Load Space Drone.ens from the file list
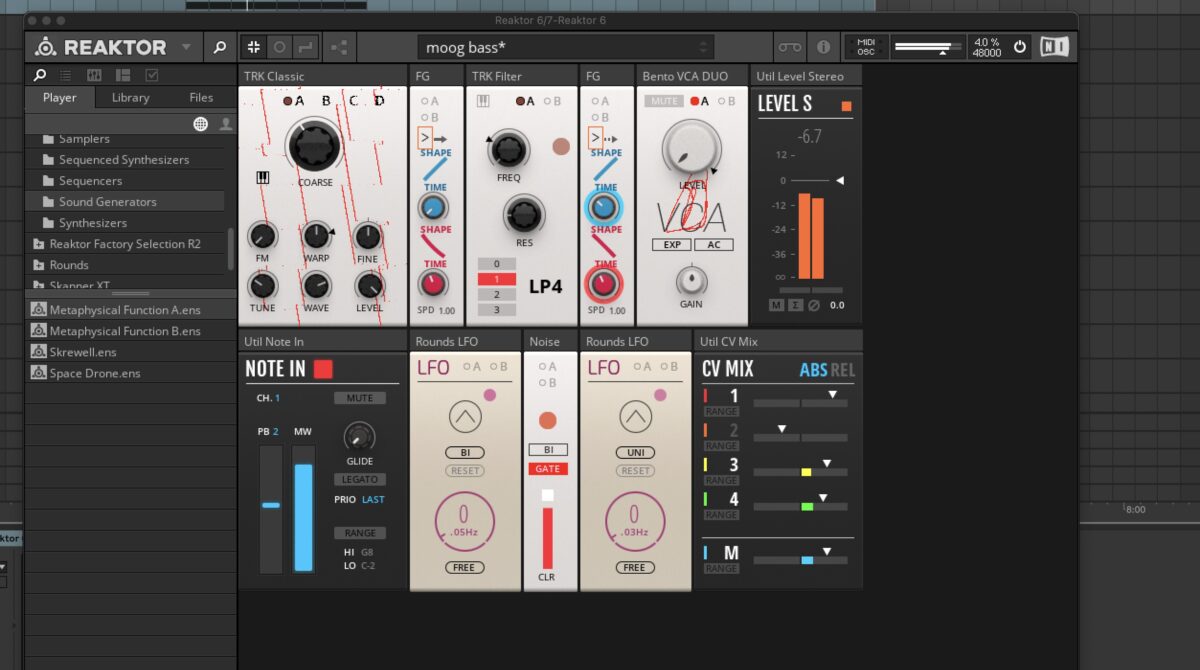 (x=95, y=372)
